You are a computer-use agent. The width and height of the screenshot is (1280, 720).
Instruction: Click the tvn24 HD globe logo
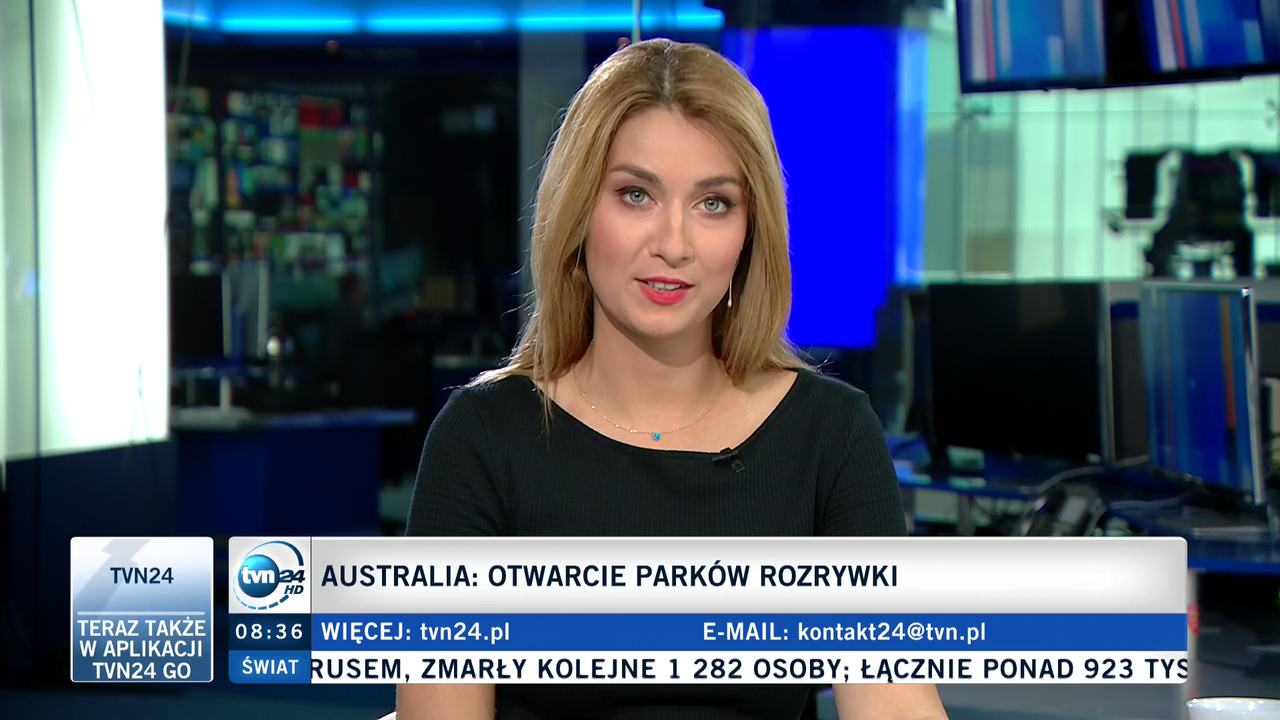tap(269, 575)
